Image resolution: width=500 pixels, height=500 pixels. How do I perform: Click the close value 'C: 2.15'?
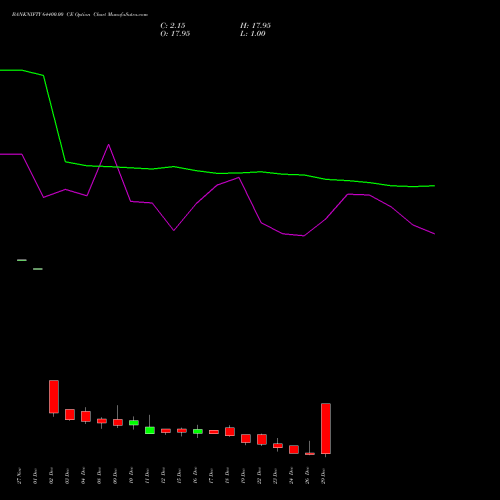[173, 26]
